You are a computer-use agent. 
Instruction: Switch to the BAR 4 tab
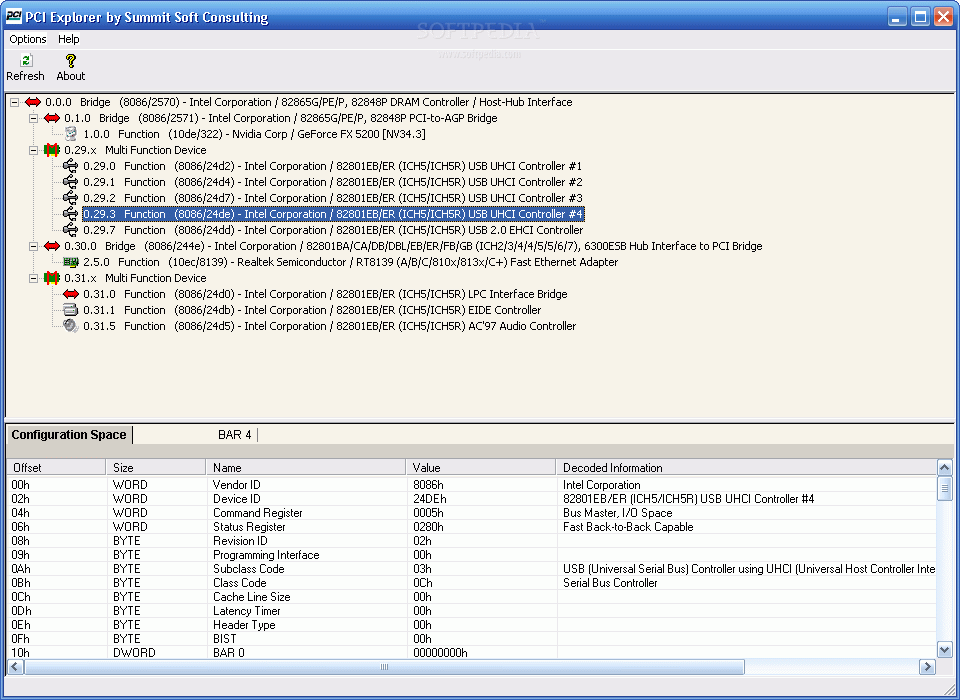click(234, 435)
